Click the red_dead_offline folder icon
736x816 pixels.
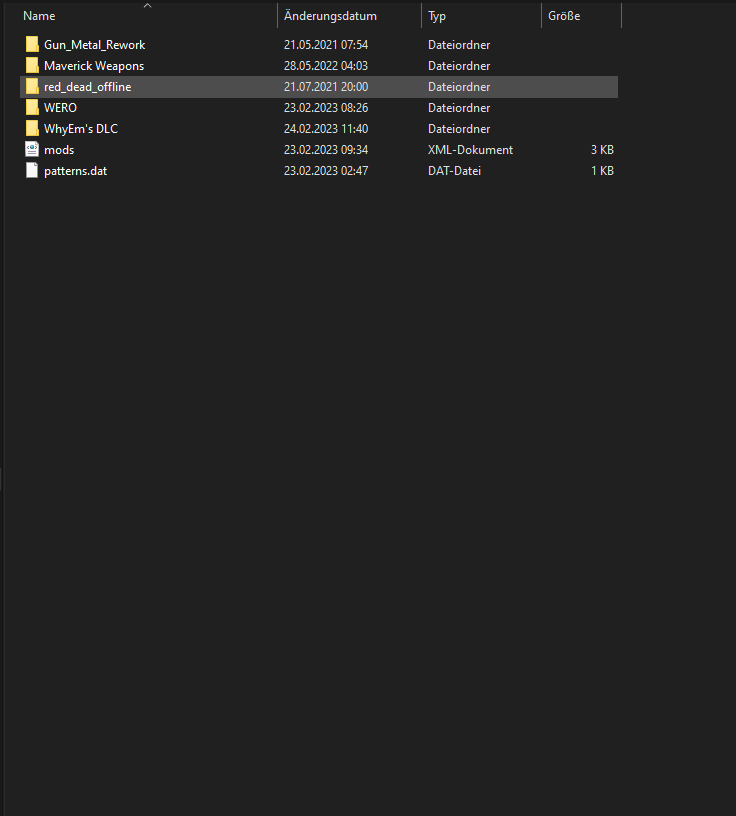point(32,87)
